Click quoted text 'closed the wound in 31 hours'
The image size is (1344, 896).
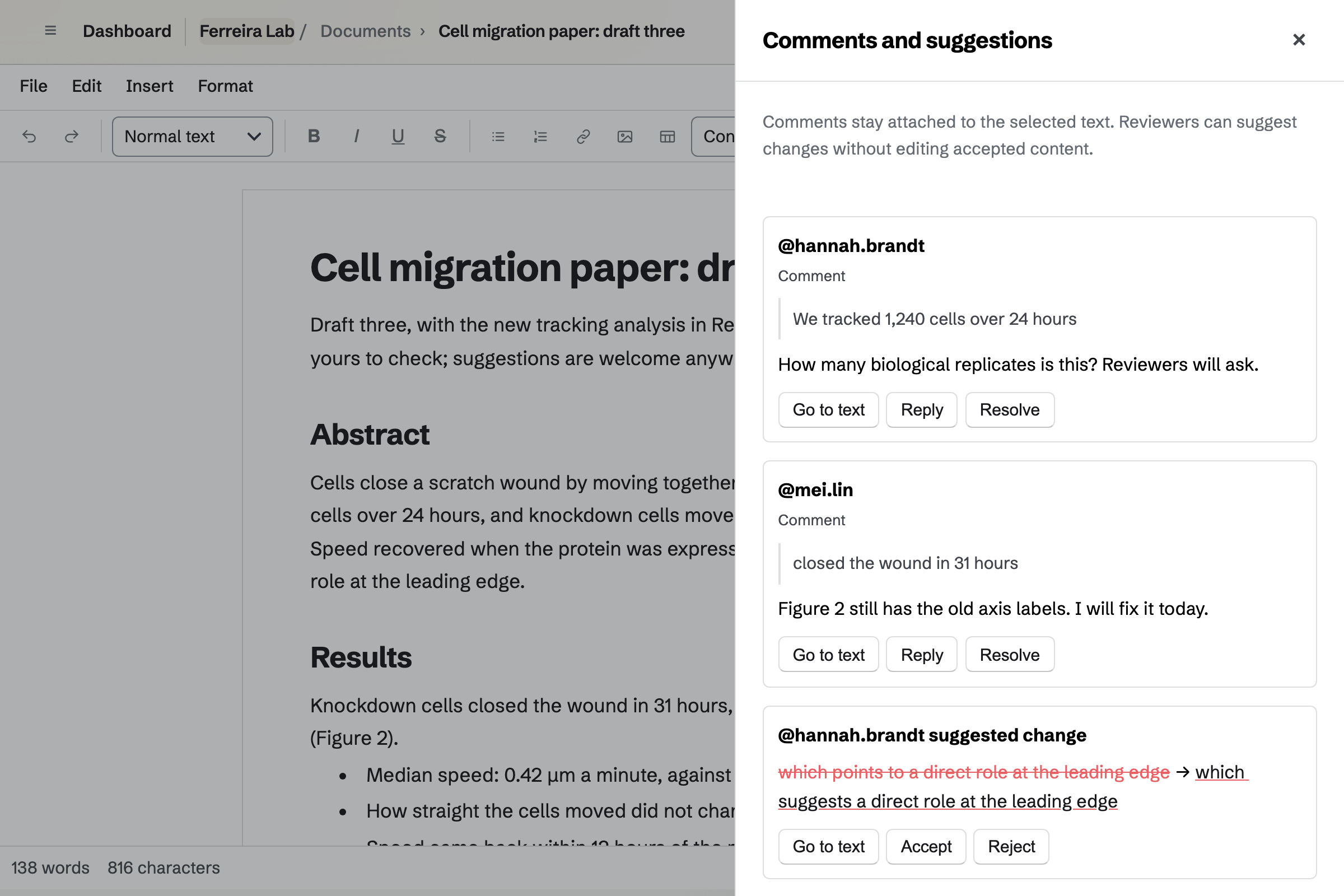pos(905,563)
